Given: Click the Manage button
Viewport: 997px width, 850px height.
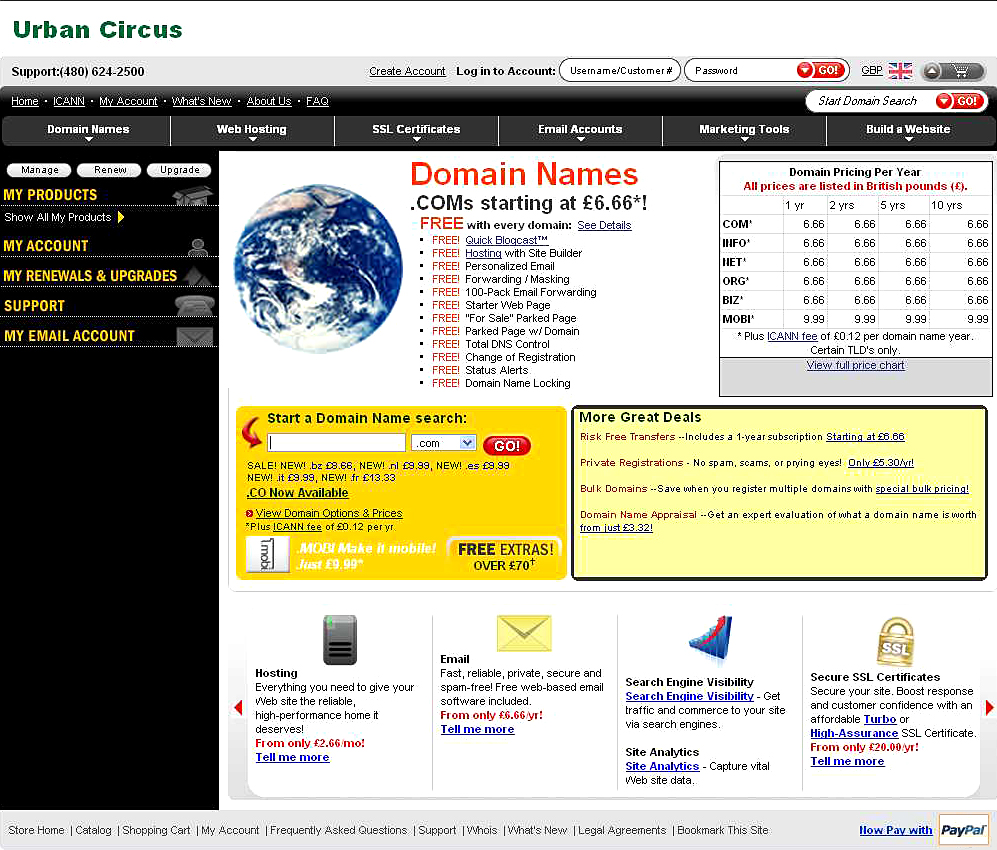Looking at the screenshot, I should point(39,170).
